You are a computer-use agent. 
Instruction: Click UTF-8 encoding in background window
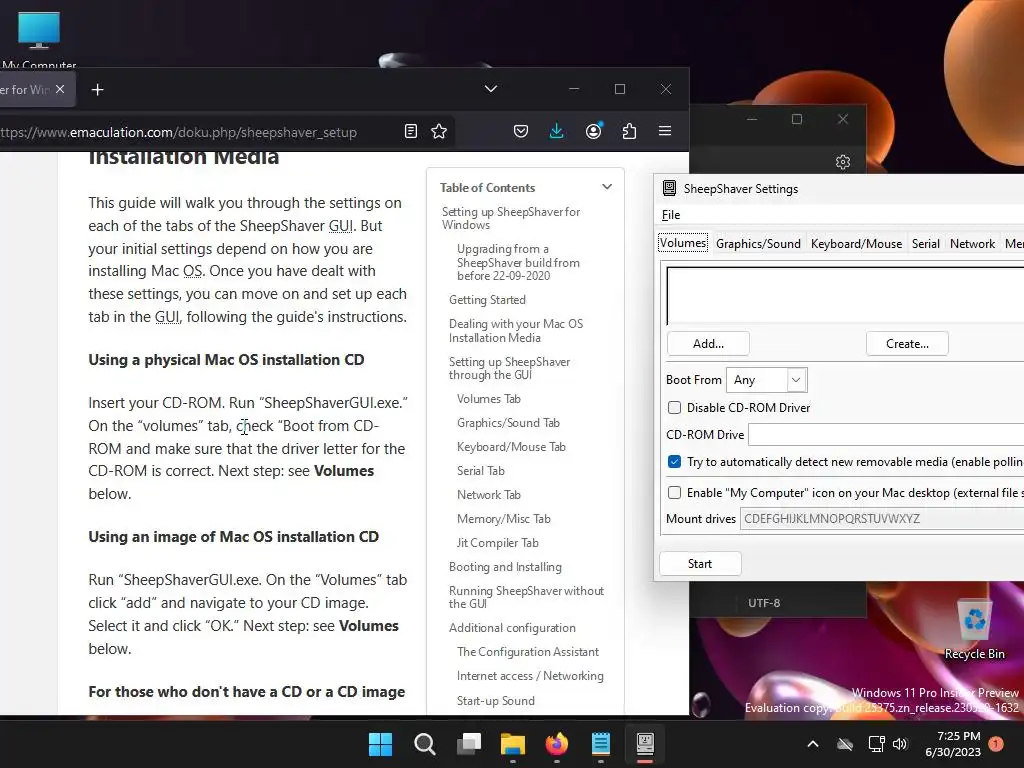point(764,603)
